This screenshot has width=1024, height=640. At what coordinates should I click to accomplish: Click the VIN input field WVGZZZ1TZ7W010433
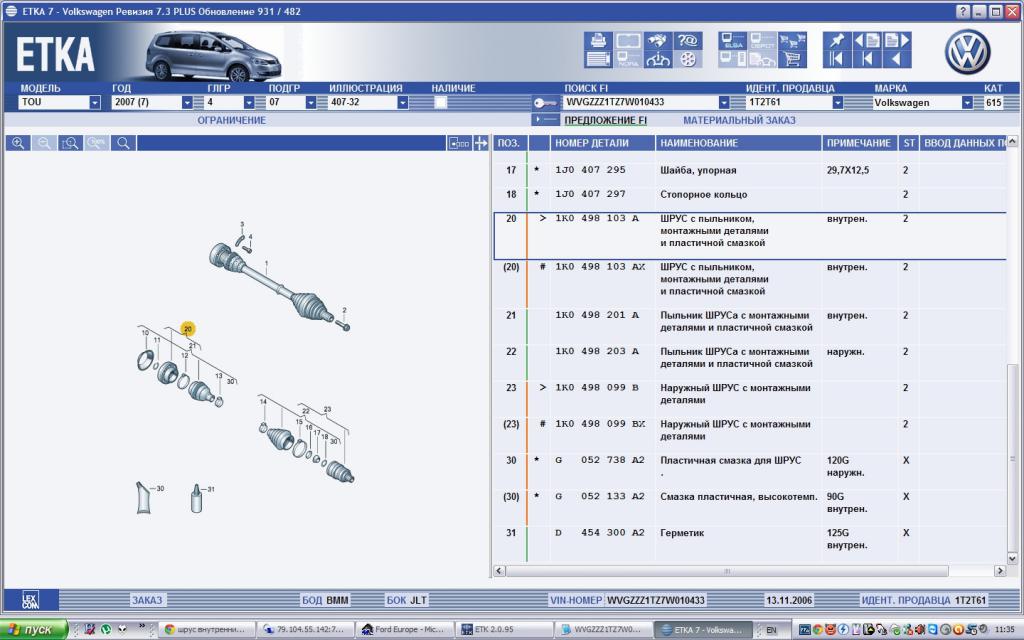coord(640,103)
